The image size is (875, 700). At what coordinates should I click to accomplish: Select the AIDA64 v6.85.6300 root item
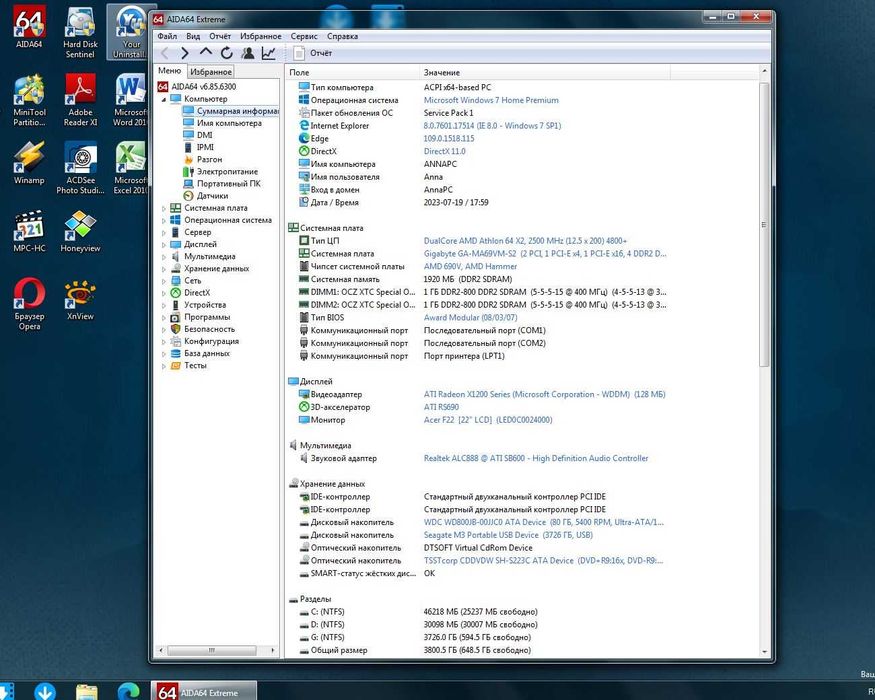pyautogui.click(x=196, y=87)
